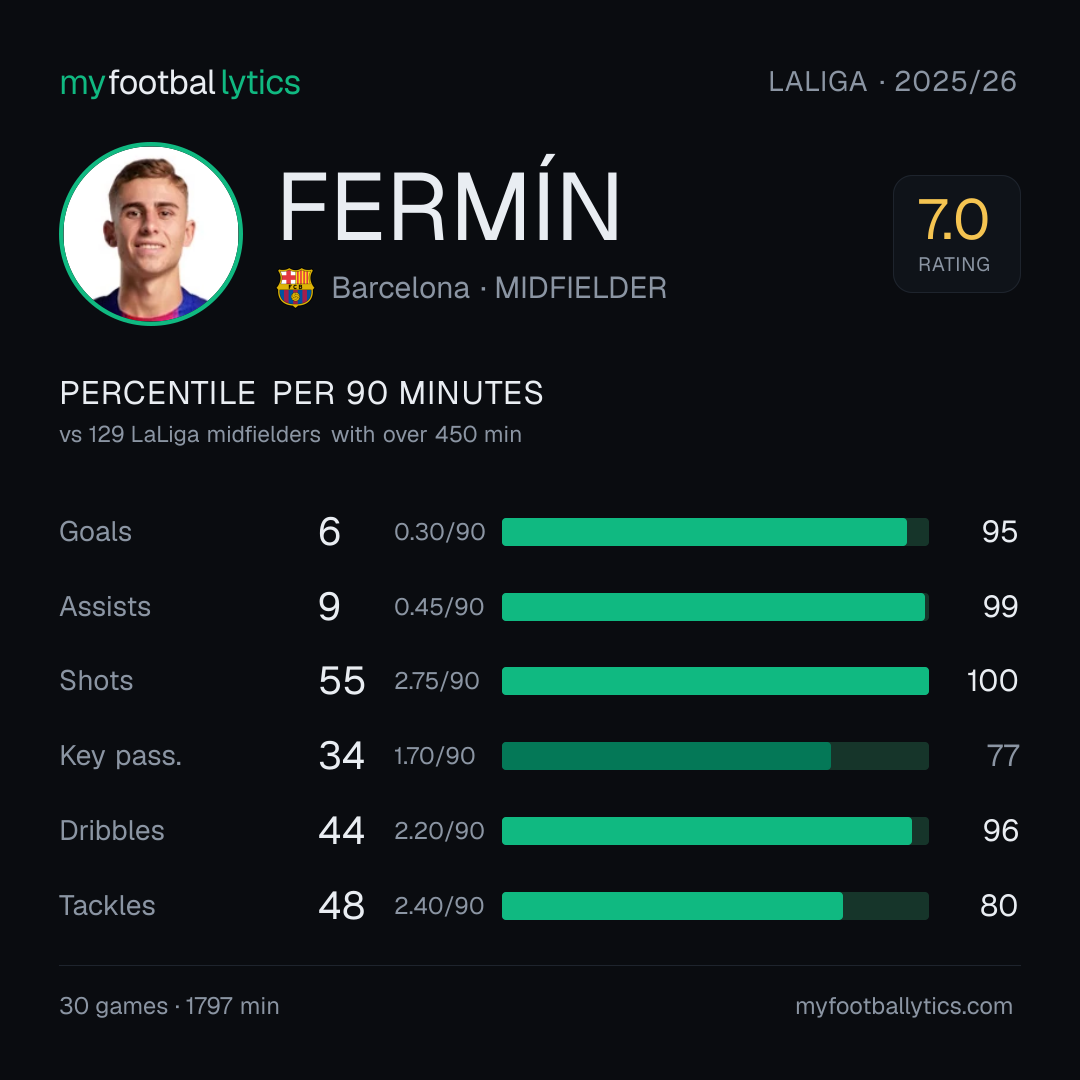Select the 7.0 rating badge
1080x1080 pixels.
click(956, 233)
